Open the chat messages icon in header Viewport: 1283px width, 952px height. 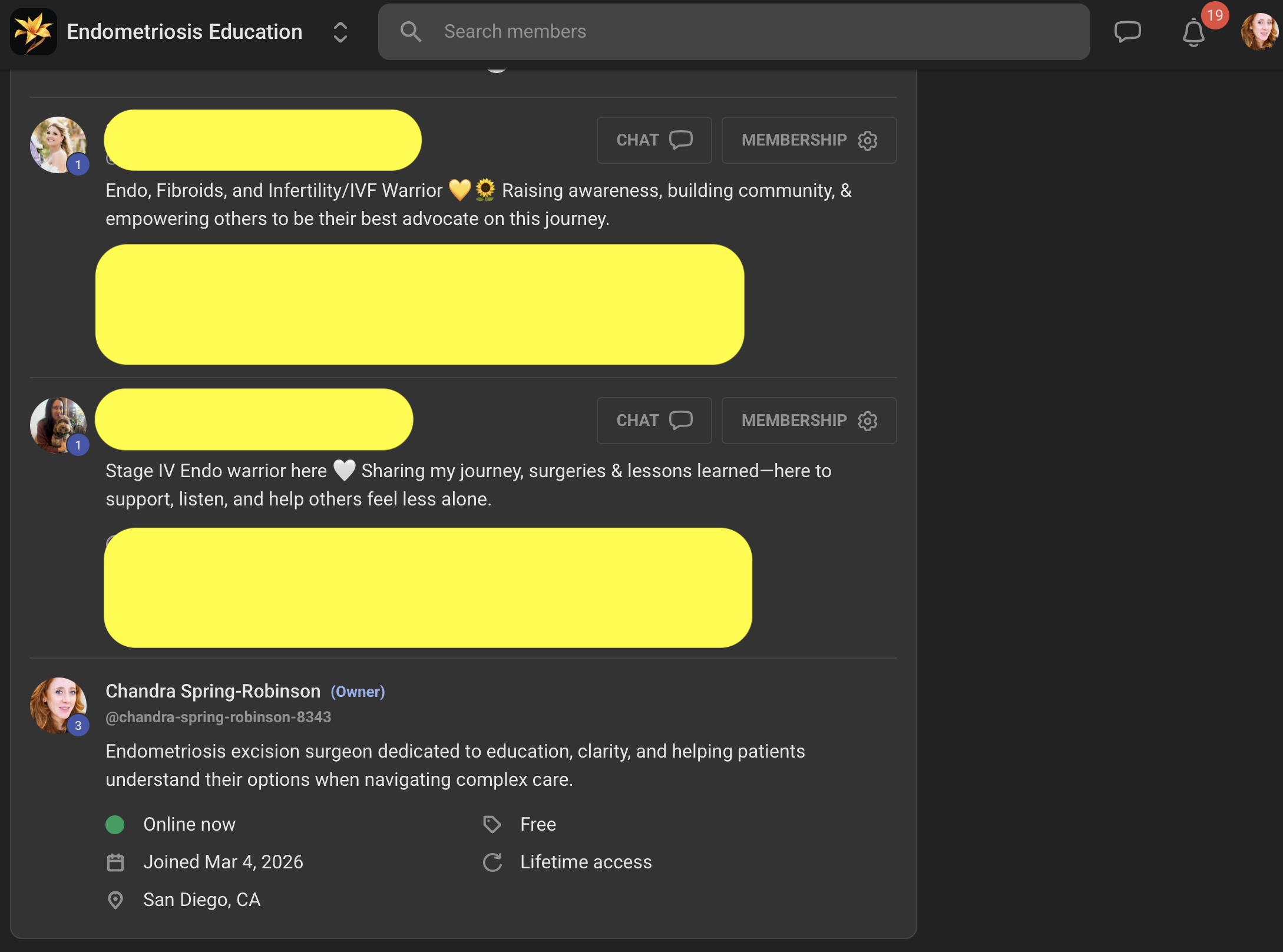(1127, 32)
